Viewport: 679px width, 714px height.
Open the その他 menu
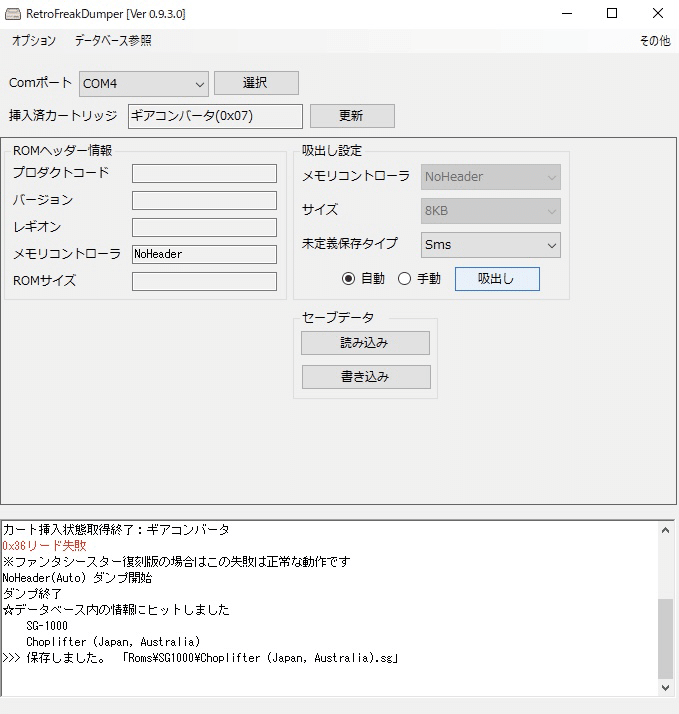tap(655, 41)
